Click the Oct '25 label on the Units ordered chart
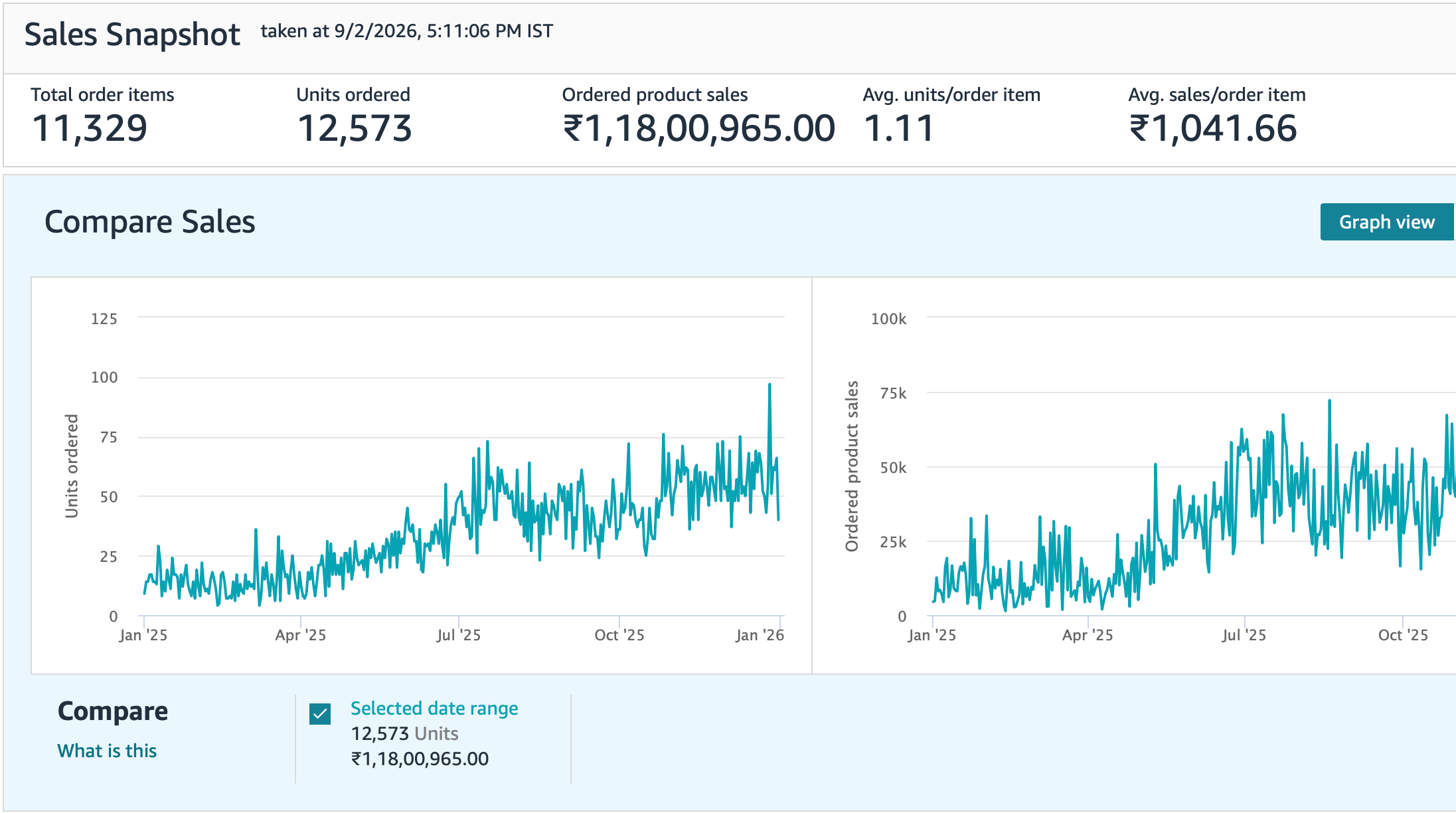This screenshot has width=1456, height=813. [x=619, y=635]
